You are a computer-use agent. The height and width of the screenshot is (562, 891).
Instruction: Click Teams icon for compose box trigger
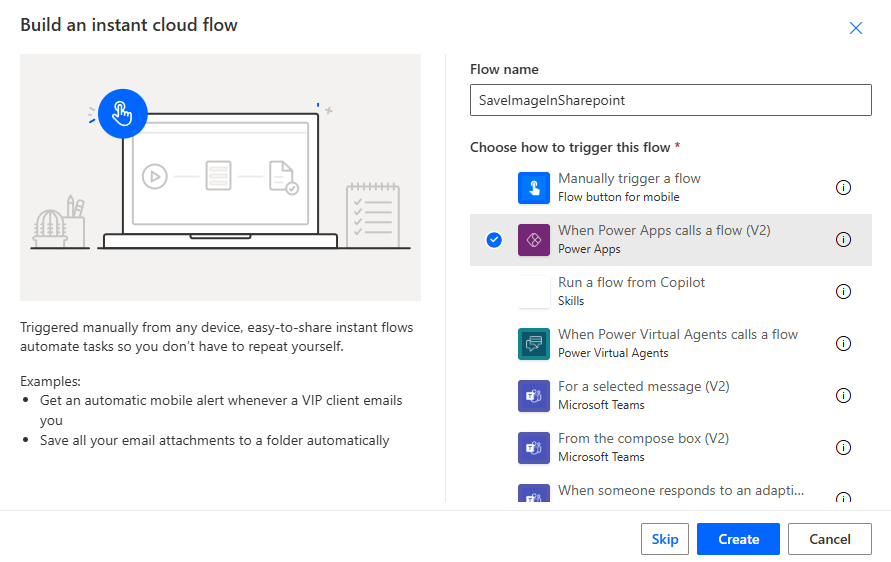point(534,448)
